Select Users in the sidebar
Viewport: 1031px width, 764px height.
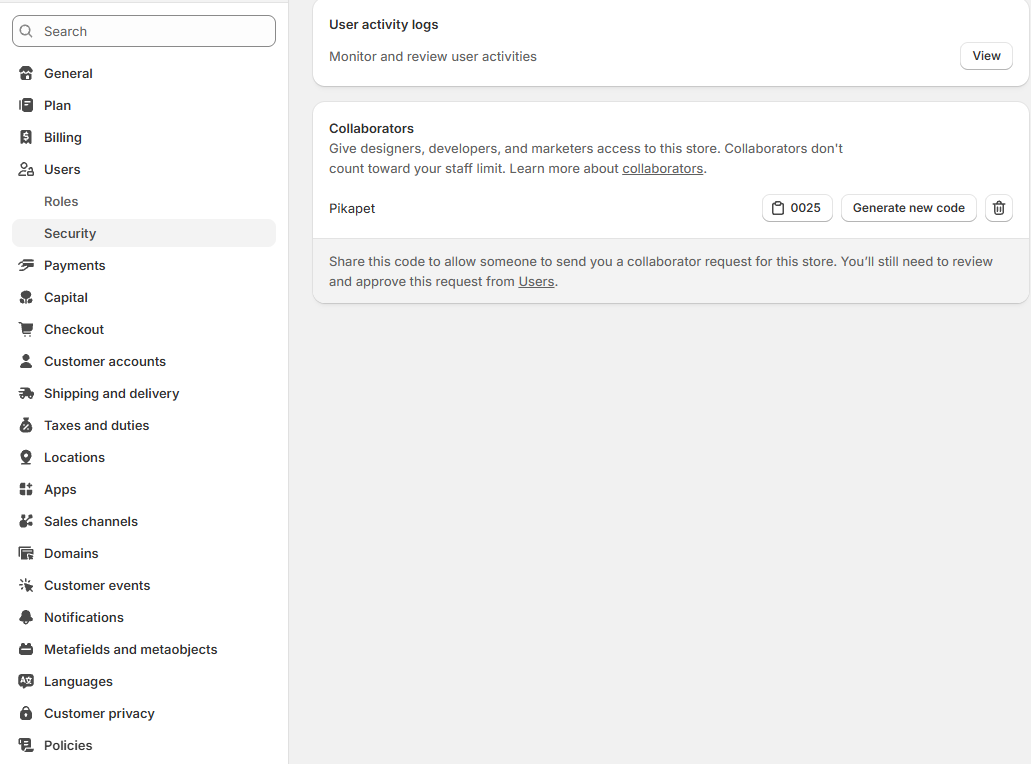(x=143, y=169)
